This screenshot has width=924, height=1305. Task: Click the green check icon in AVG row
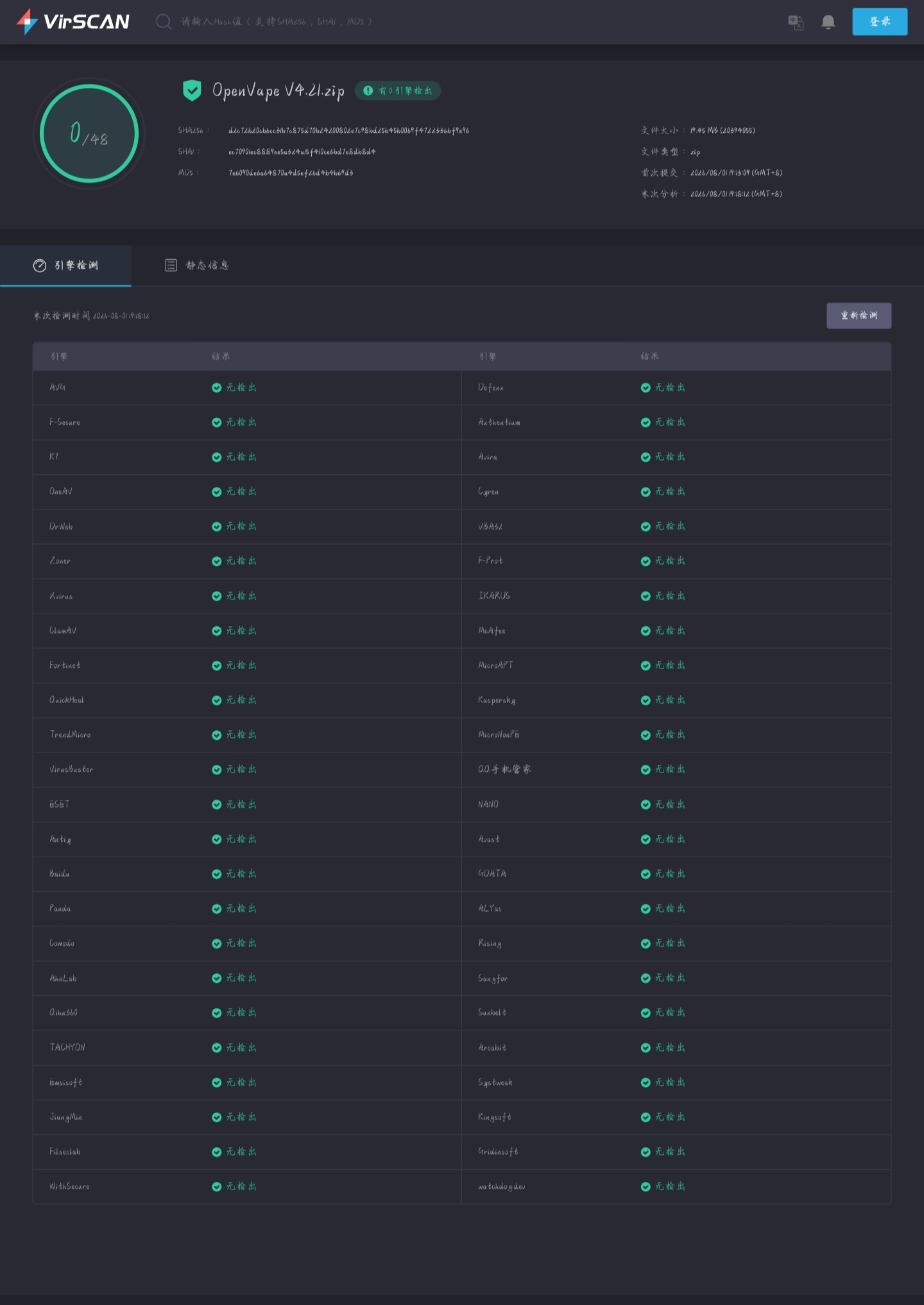217,388
